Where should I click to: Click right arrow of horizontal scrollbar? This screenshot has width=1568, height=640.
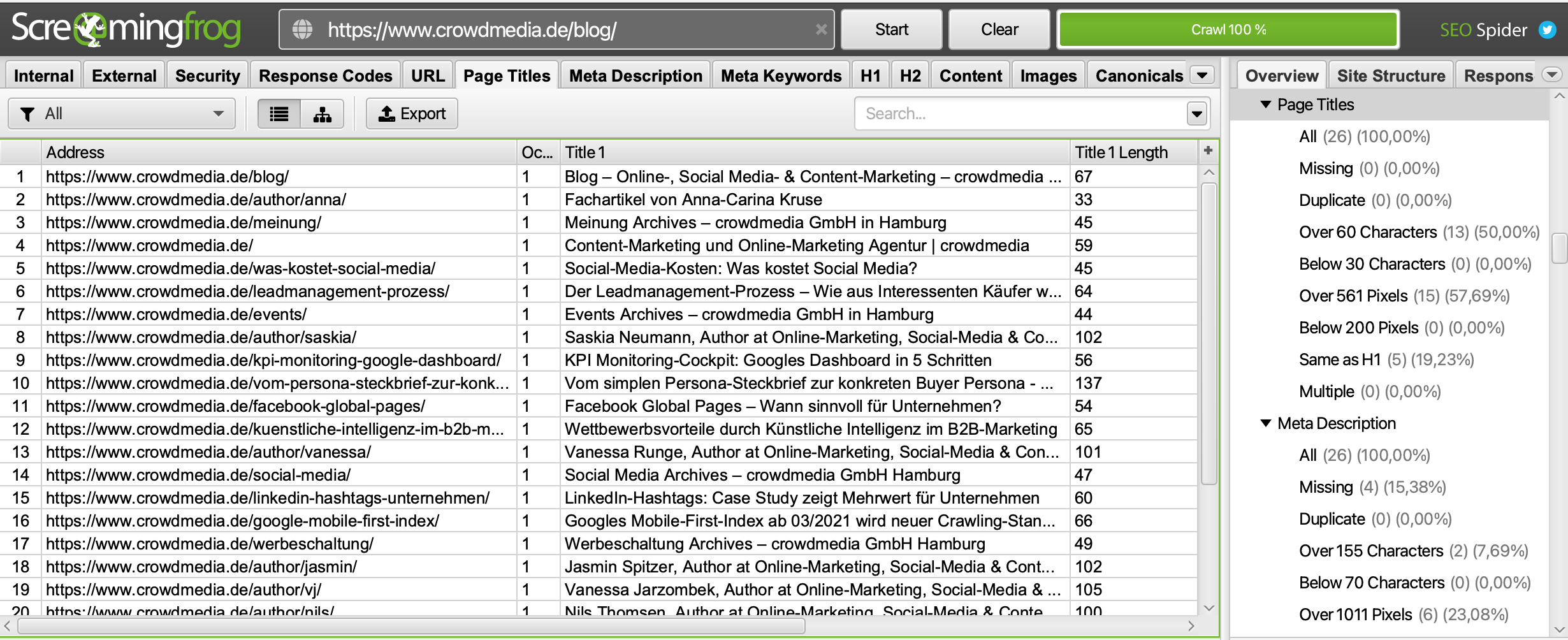point(1191,626)
